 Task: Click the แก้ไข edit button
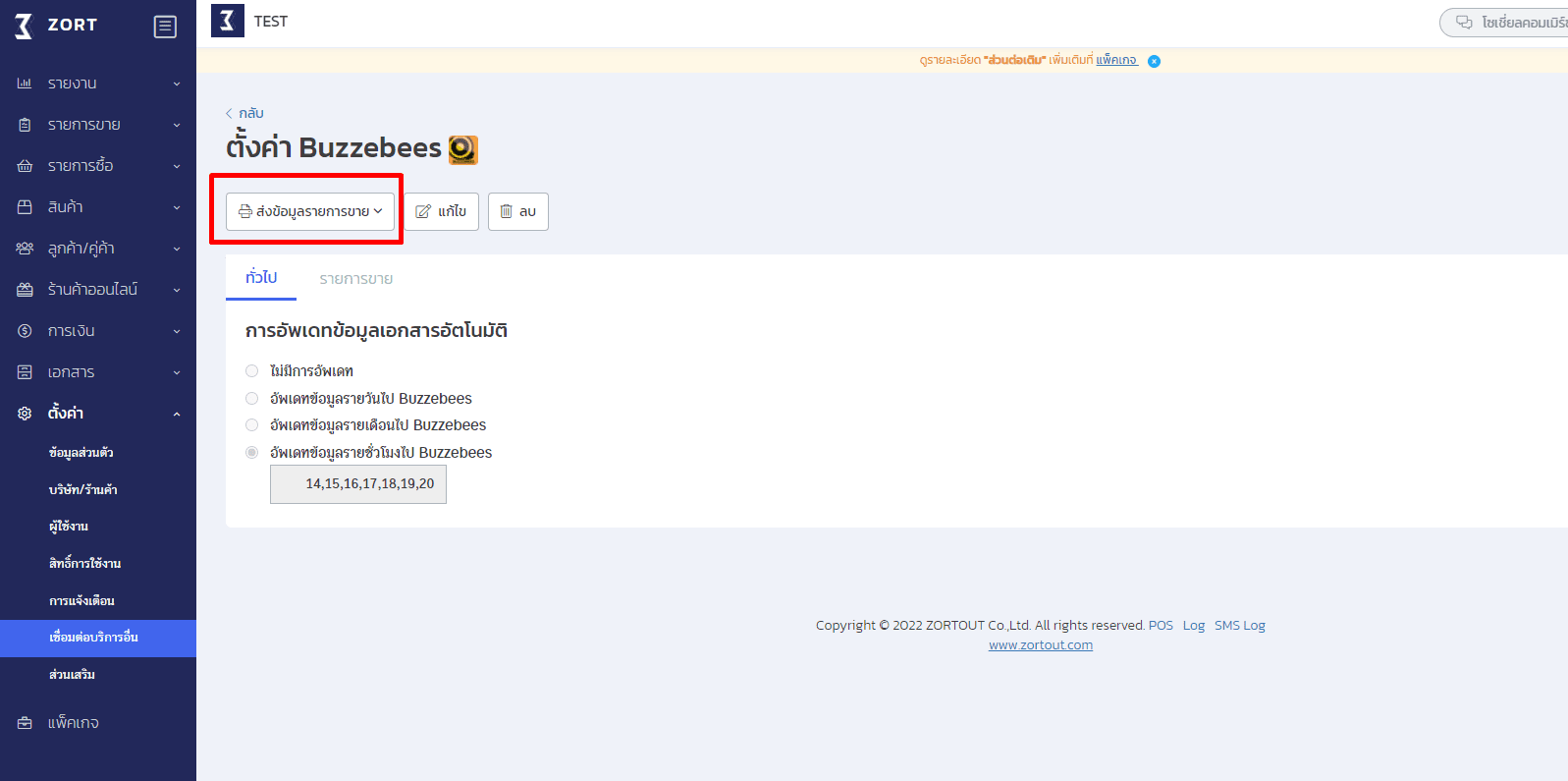click(442, 211)
